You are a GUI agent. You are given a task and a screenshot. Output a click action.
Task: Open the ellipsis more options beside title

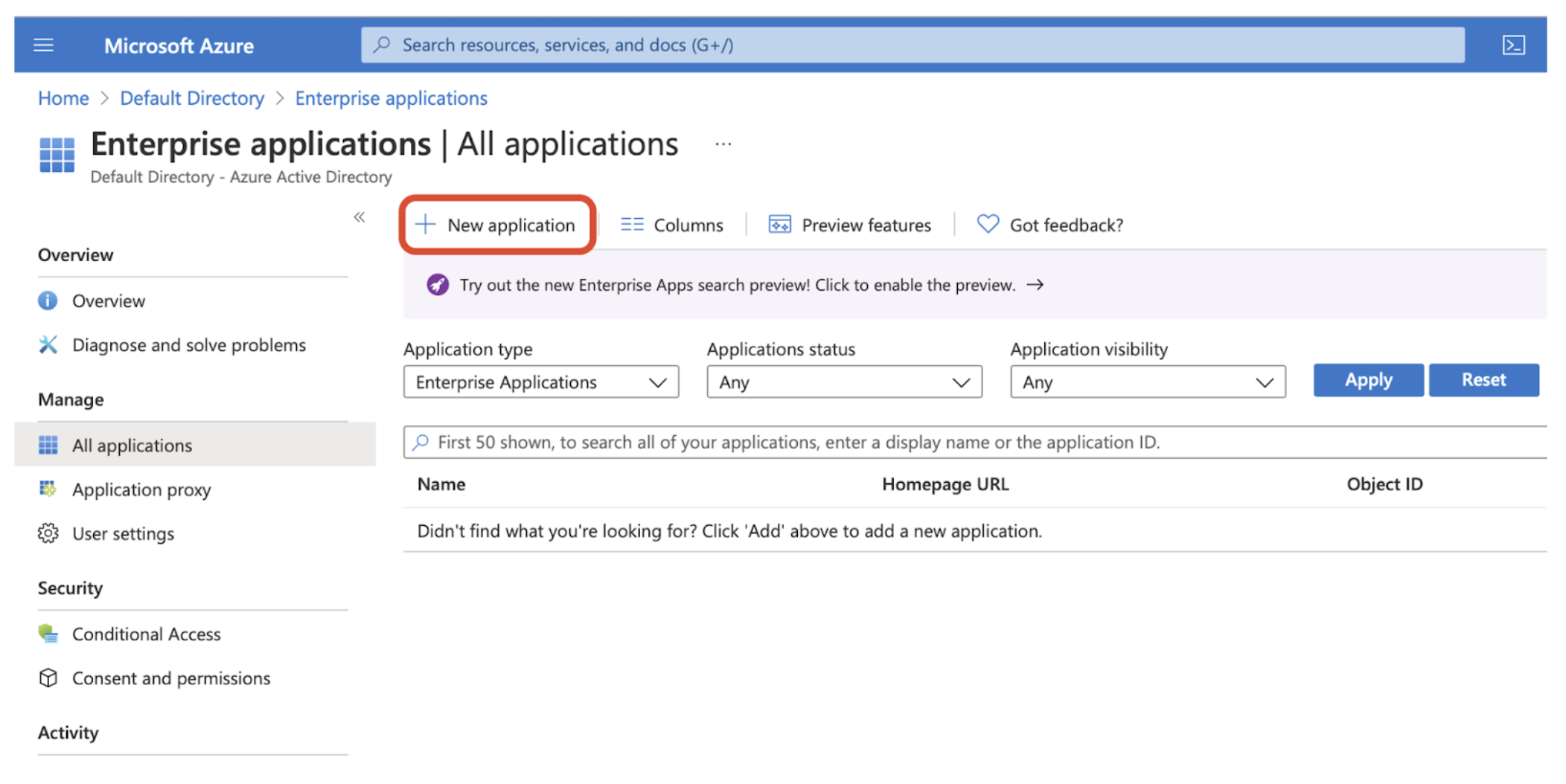(x=723, y=144)
